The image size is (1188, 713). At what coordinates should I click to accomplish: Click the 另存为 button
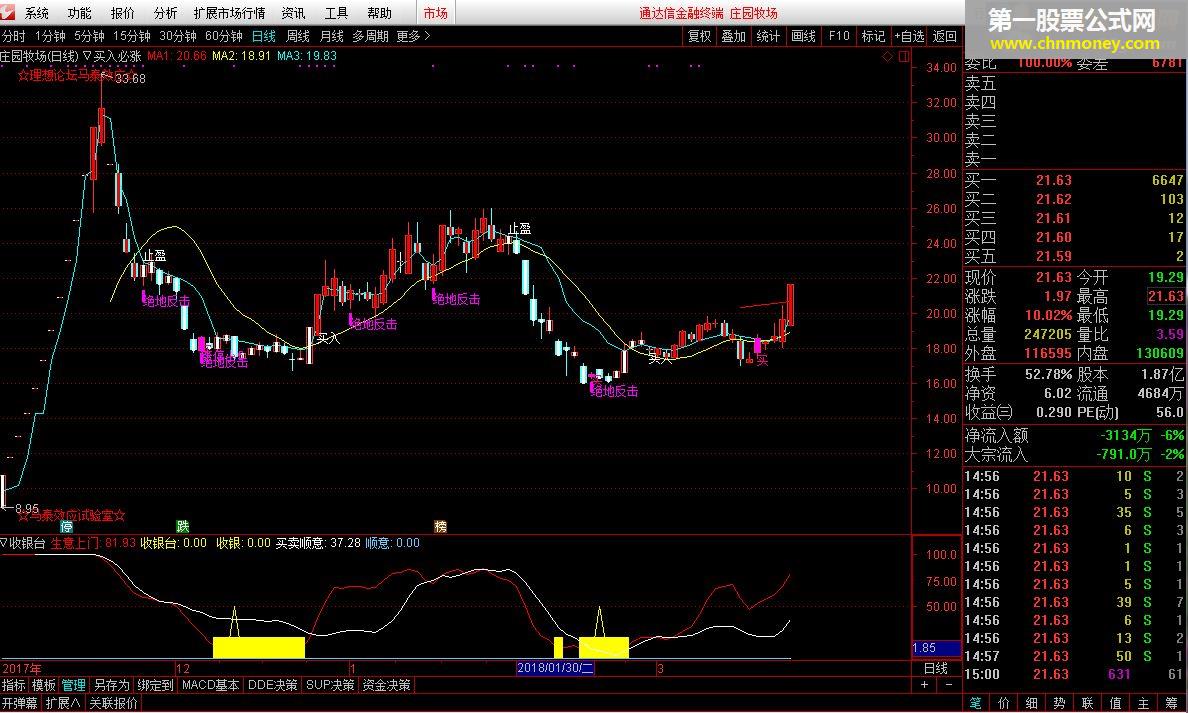111,685
